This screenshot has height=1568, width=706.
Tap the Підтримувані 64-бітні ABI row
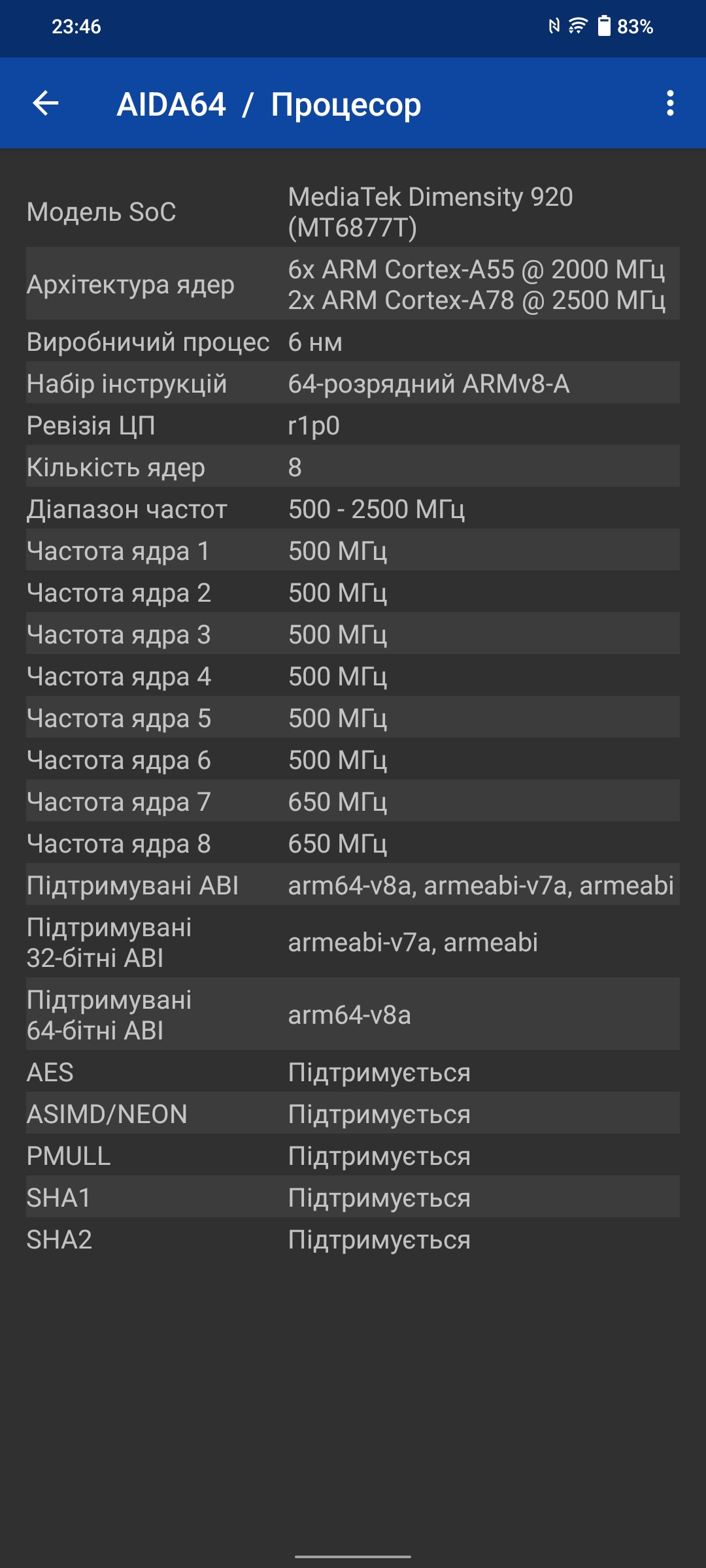pos(353,1015)
